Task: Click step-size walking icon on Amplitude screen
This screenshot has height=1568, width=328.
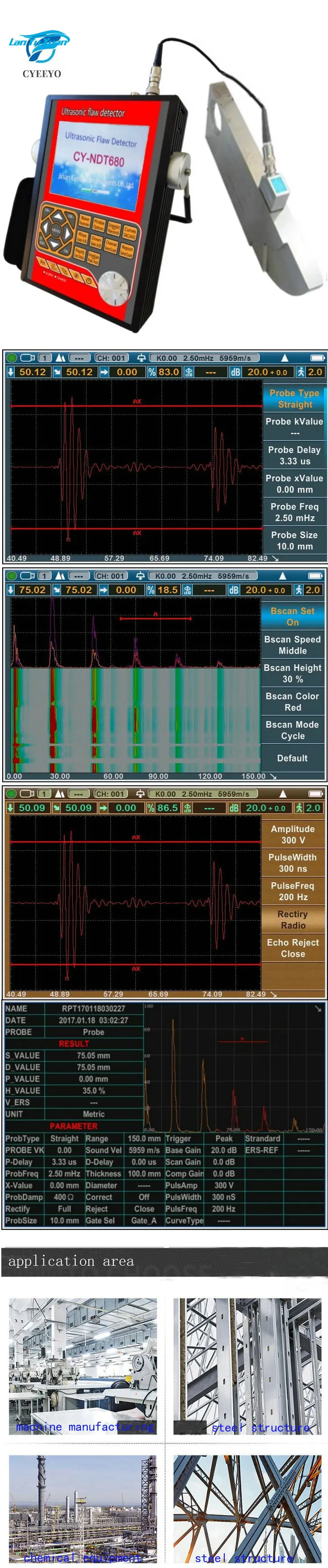Action: pos(299,808)
